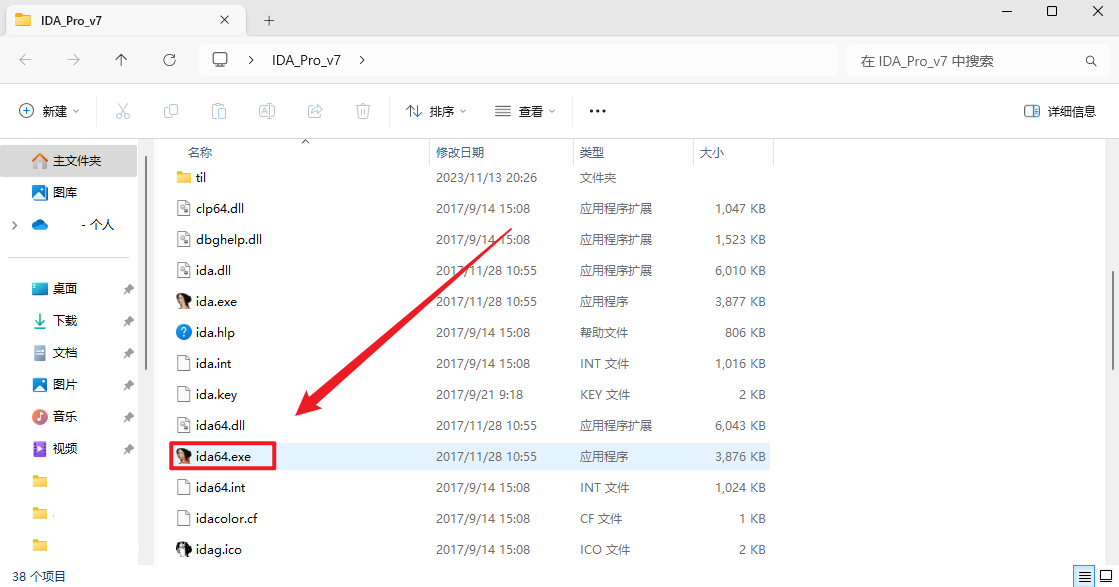Click the search magnifier icon
Screen dimensions: 1119x587
[1090, 61]
